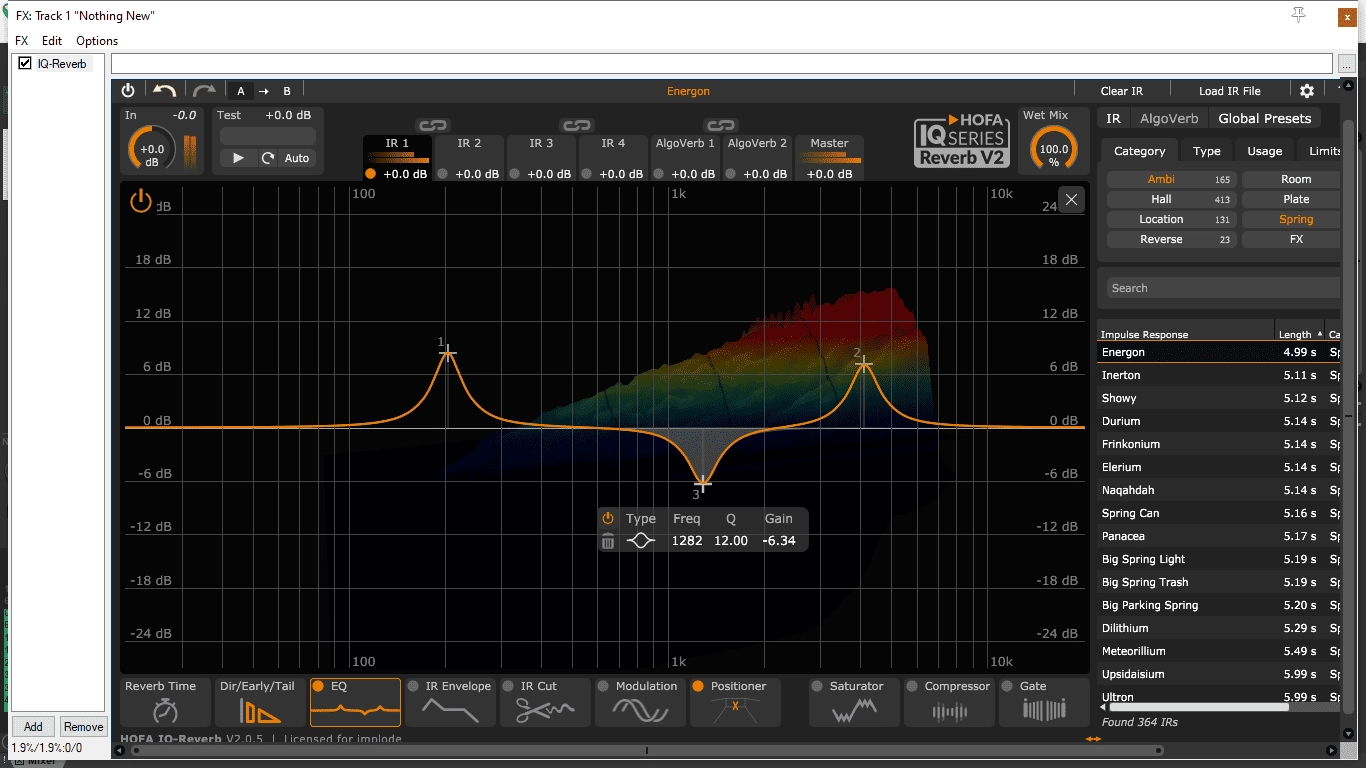Toggle the EQ module enable dot
This screenshot has height=768, width=1366.
[x=318, y=686]
